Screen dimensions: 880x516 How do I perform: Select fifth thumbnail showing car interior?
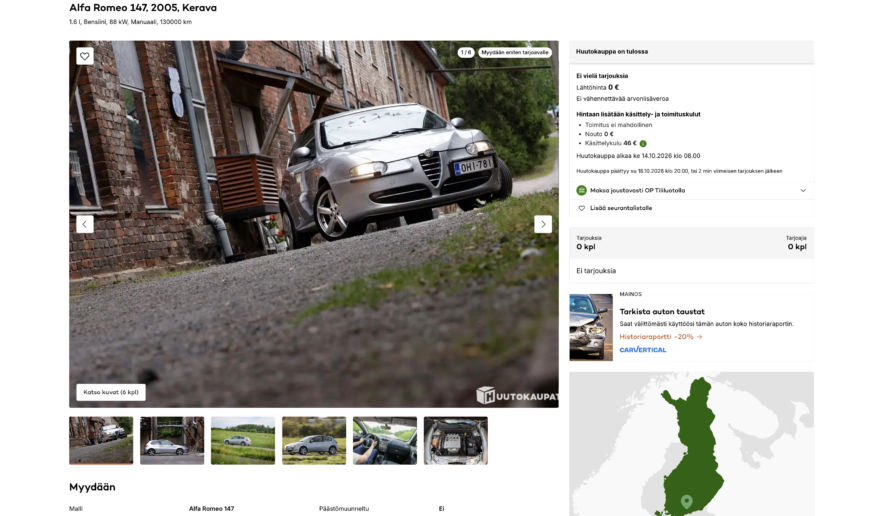click(x=385, y=440)
